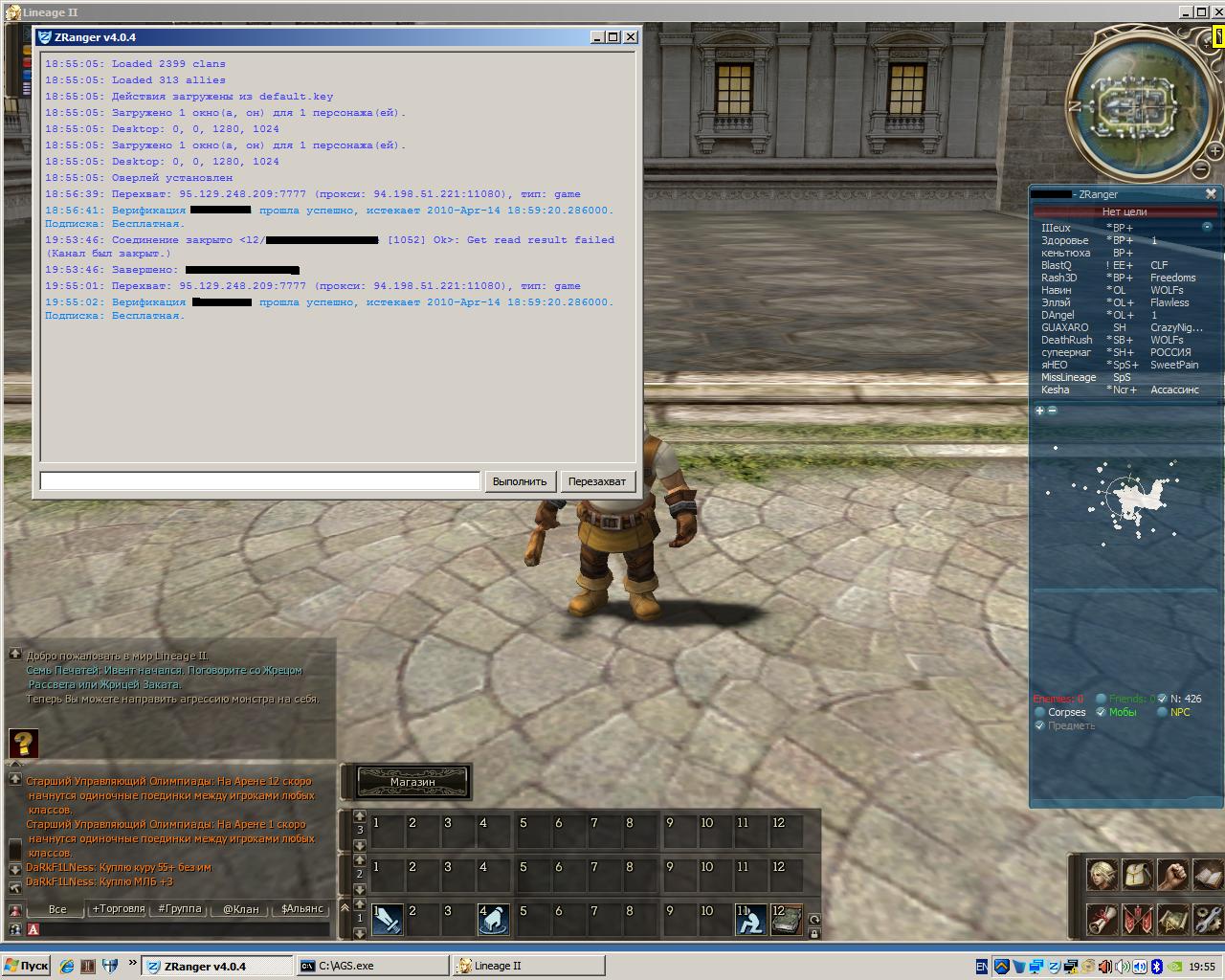The image size is (1225, 980).
Task: Use the skill in hotbar slot 4
Action: (494, 920)
